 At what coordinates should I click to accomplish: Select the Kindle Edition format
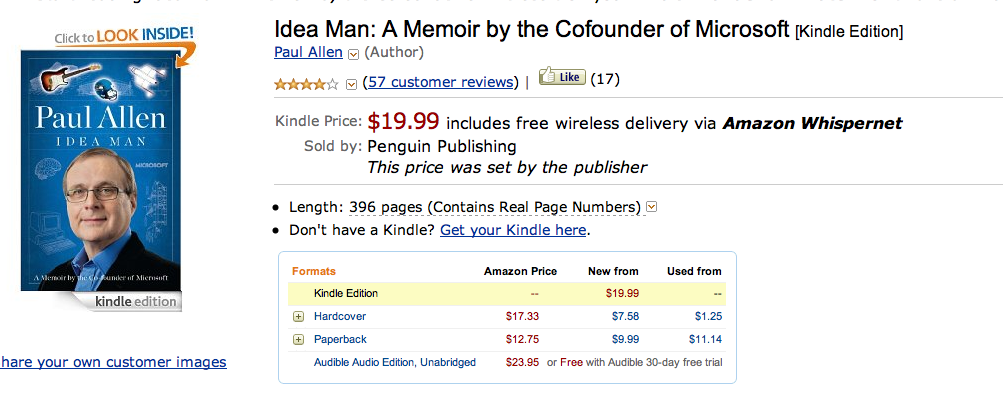346,293
